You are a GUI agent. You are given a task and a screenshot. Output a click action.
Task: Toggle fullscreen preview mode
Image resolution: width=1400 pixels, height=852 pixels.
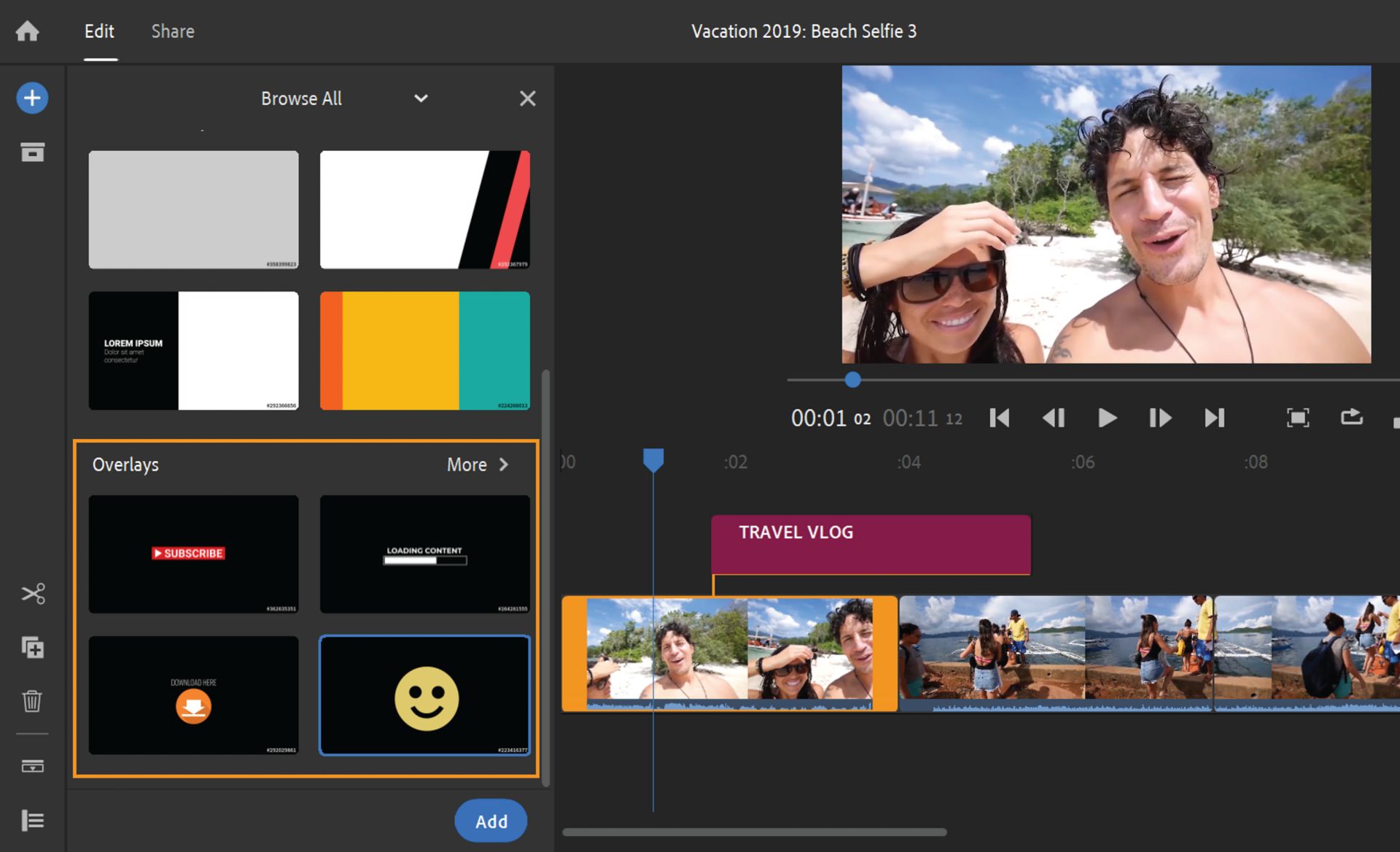pyautogui.click(x=1297, y=418)
